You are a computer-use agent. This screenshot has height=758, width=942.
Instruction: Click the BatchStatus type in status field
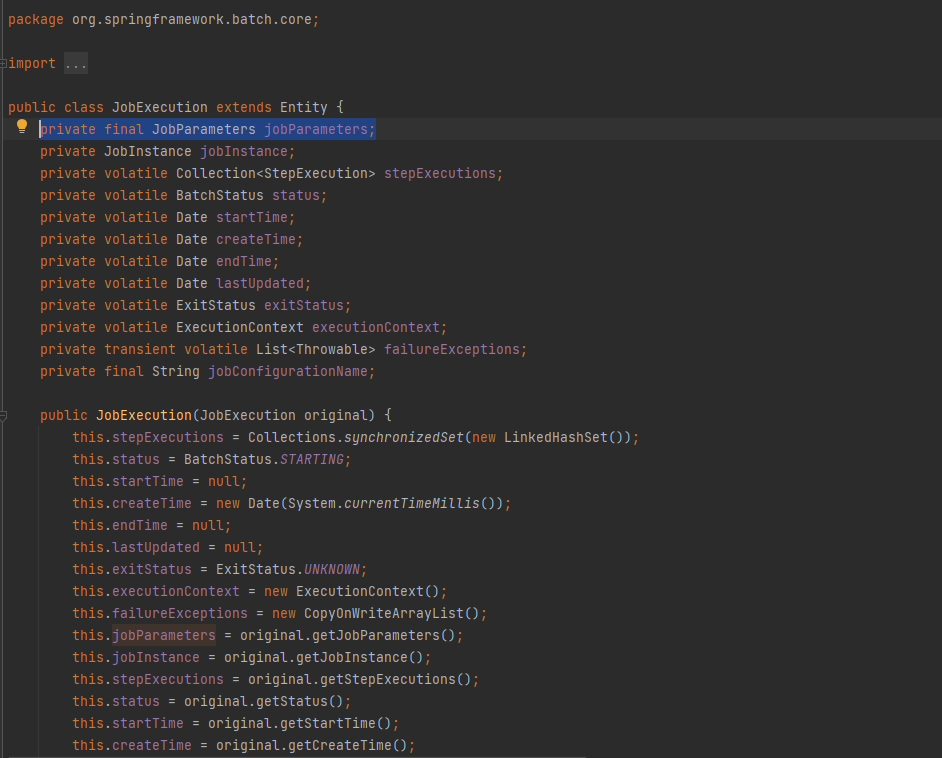click(x=219, y=196)
